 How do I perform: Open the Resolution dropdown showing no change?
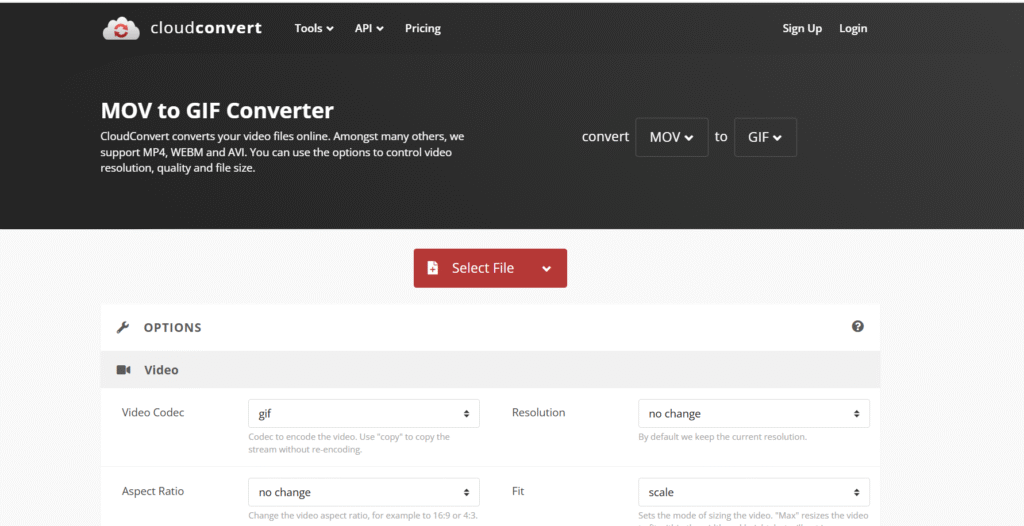754,414
